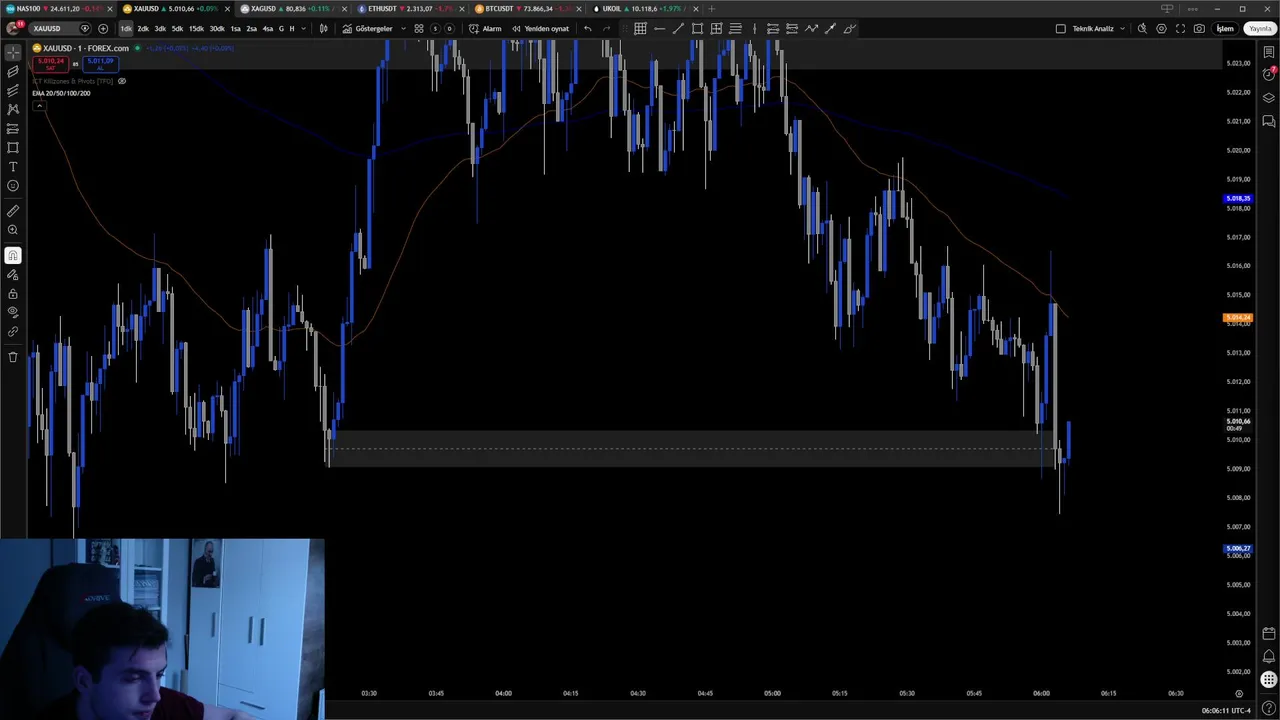The height and width of the screenshot is (720, 1280).
Task: Click the İşlem trade button
Action: point(1225,28)
